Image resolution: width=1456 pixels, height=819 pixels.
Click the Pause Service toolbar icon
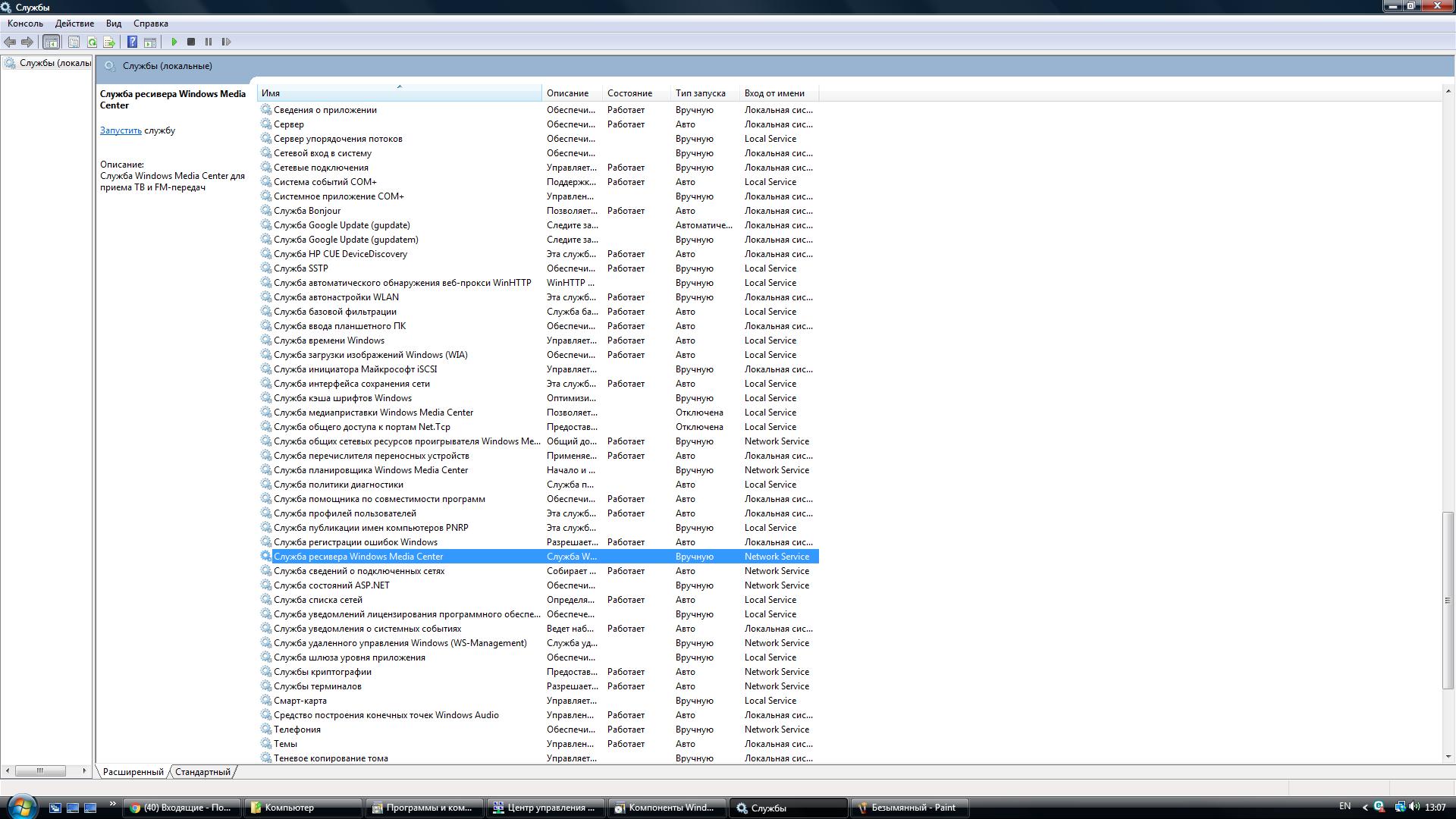tap(209, 42)
